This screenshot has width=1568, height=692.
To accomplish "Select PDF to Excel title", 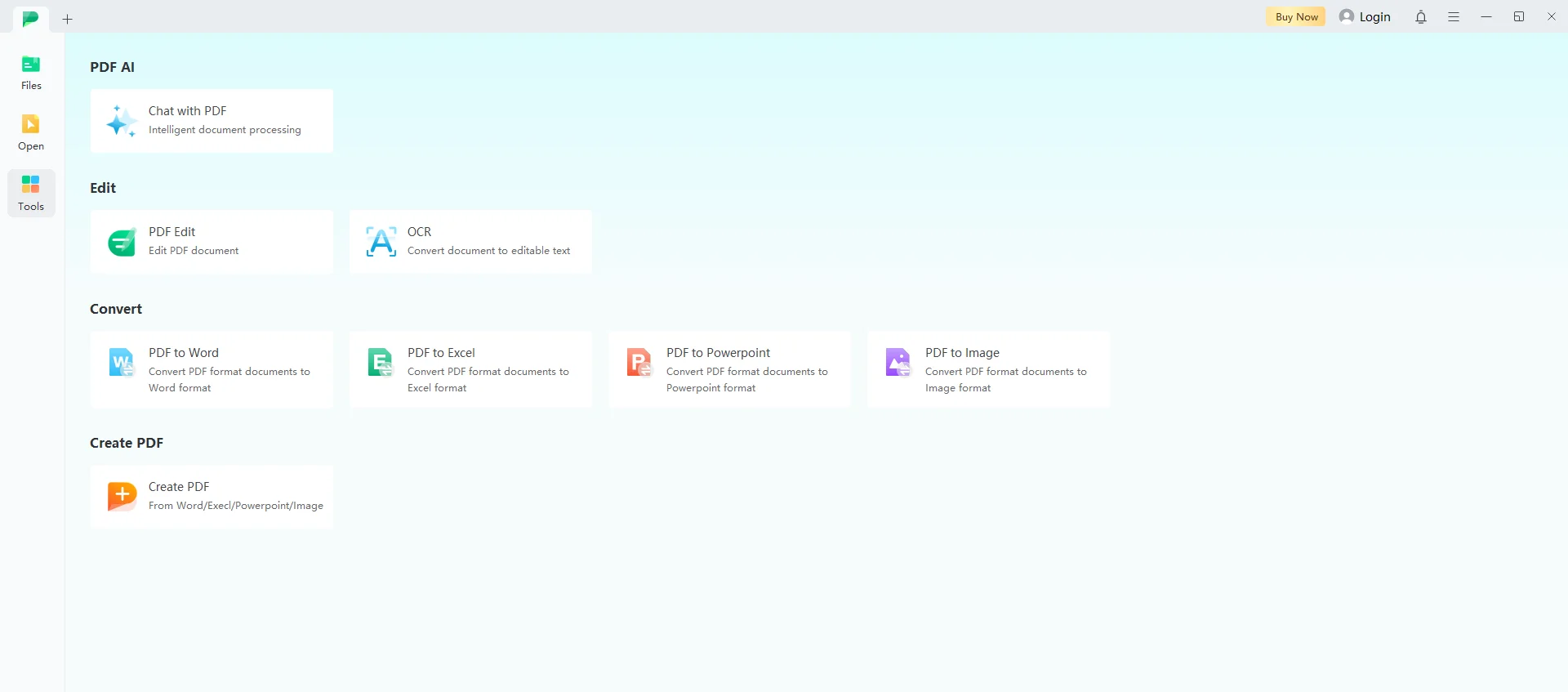I will coord(442,353).
